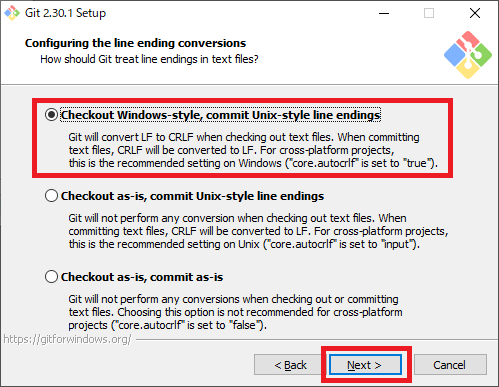499x387 pixels.
Task: Select the Checkout Windows-style radio button
Action: point(51,115)
